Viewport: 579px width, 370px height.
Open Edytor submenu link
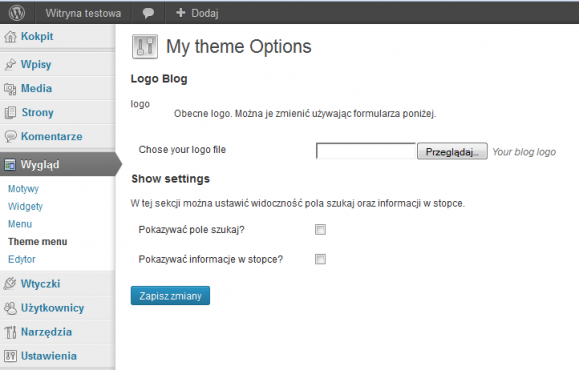(x=22, y=259)
